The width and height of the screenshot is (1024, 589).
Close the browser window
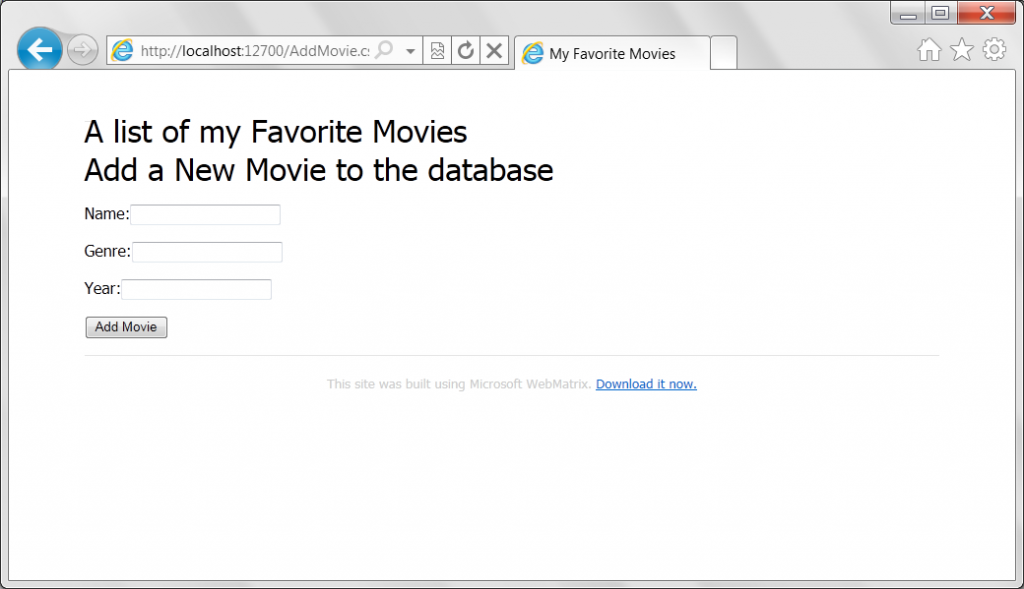pyautogui.click(x=987, y=14)
